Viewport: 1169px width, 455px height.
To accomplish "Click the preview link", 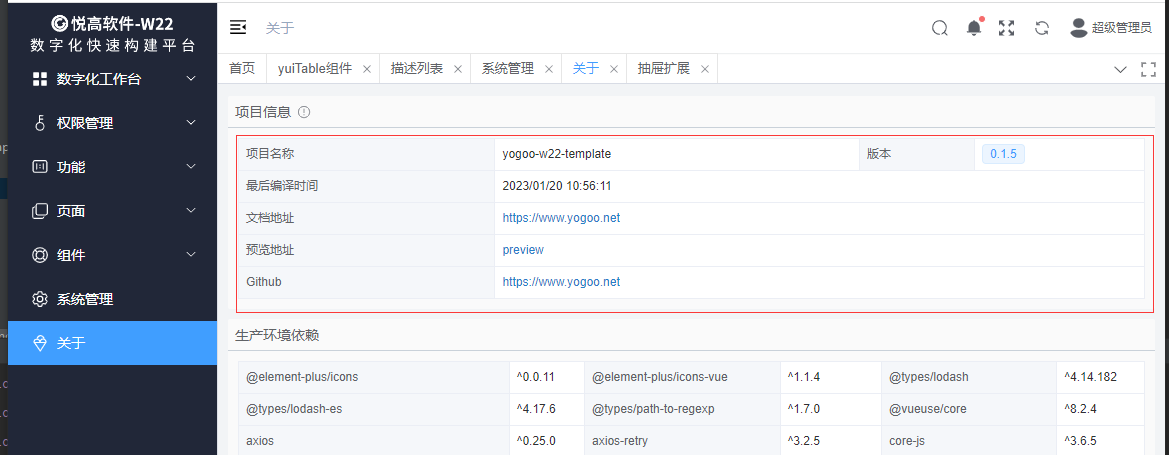I will coord(523,250).
